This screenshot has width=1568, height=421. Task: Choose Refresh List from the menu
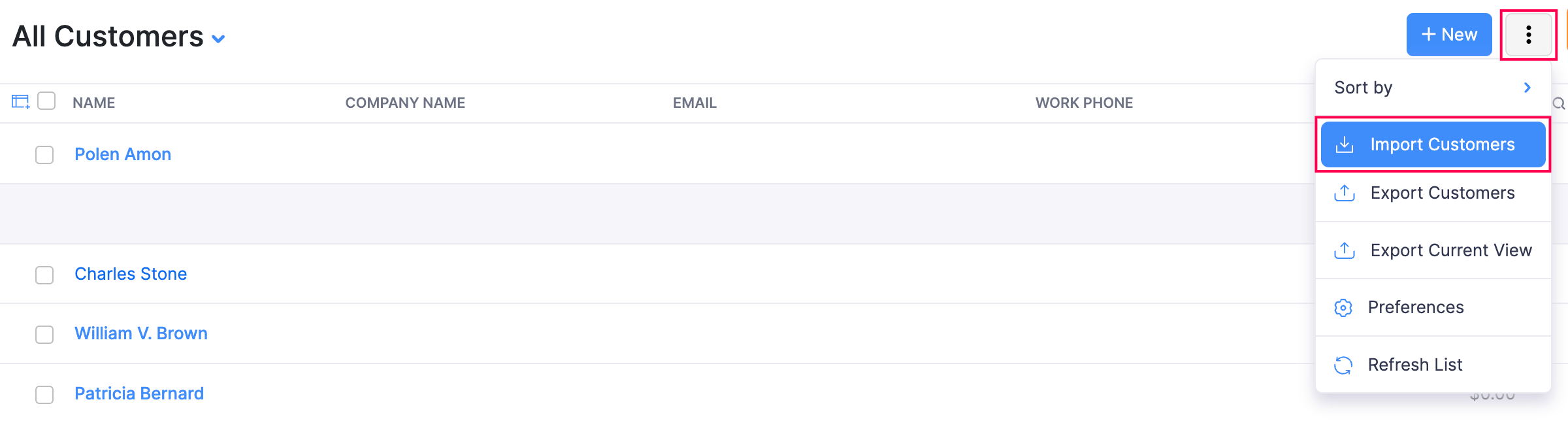(1415, 364)
